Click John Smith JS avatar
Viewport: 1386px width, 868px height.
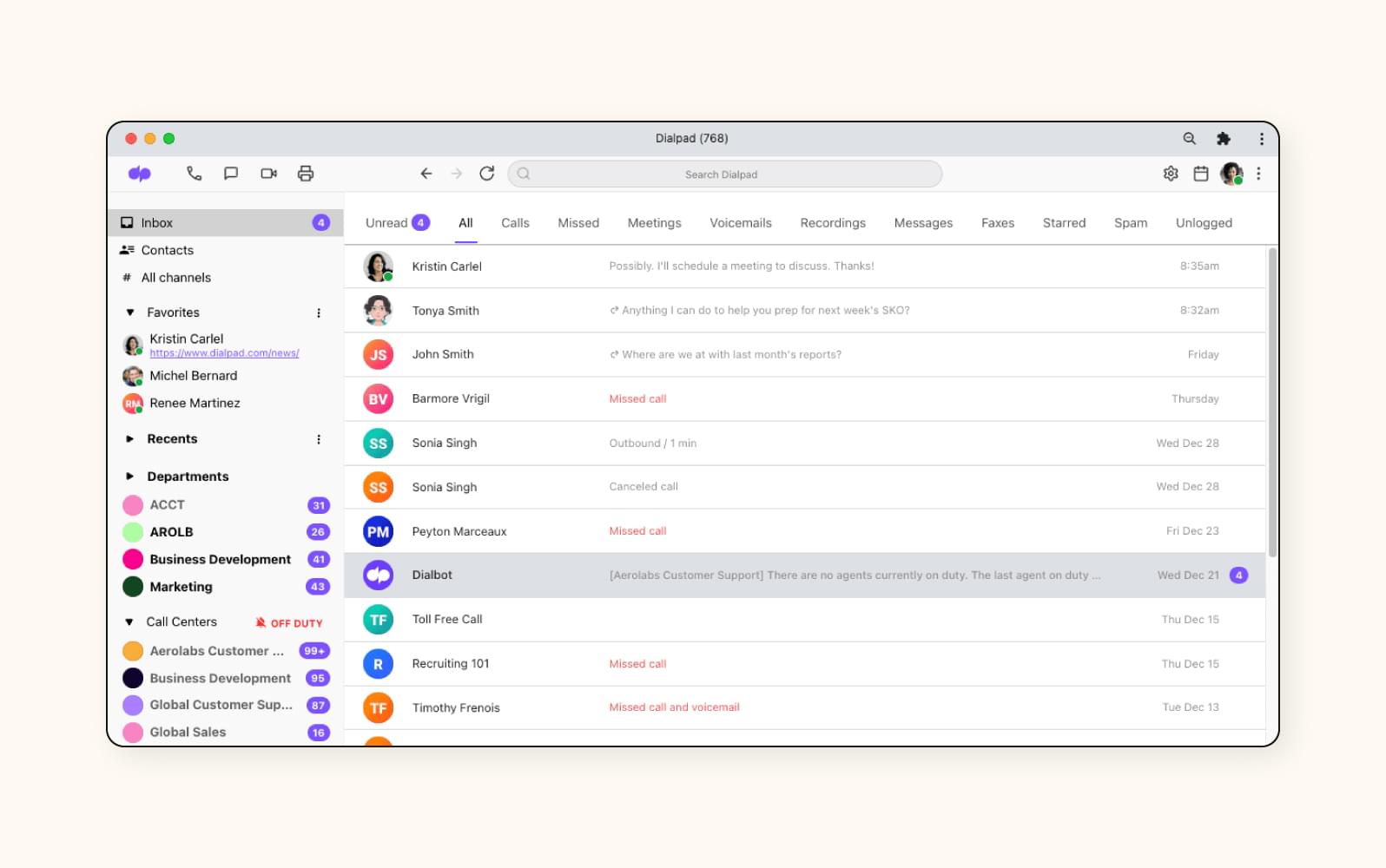pos(378,354)
